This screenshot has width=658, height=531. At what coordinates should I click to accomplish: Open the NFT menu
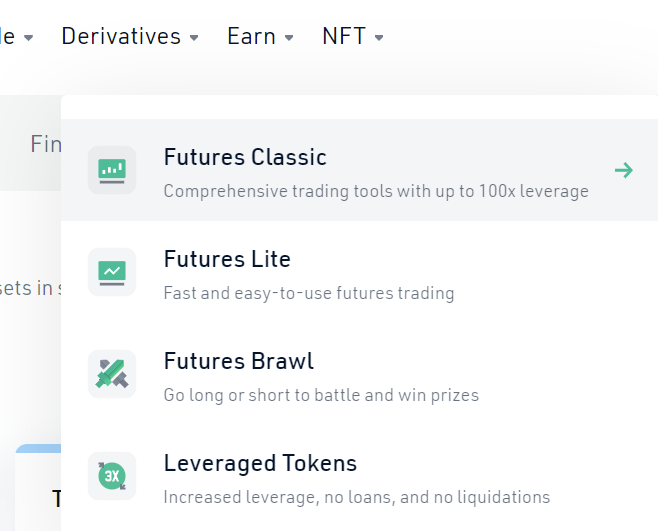click(344, 36)
